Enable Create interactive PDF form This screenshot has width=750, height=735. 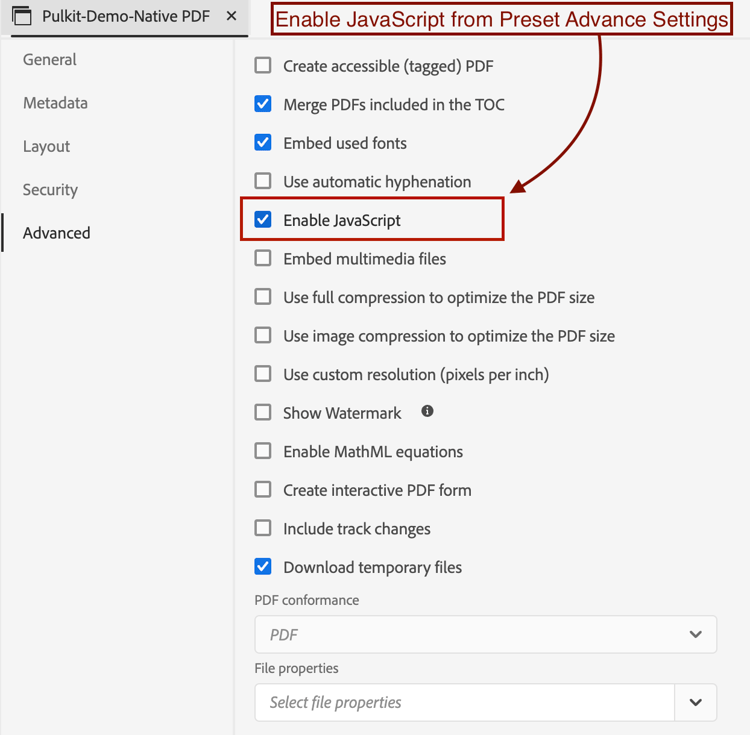pyautogui.click(x=263, y=490)
